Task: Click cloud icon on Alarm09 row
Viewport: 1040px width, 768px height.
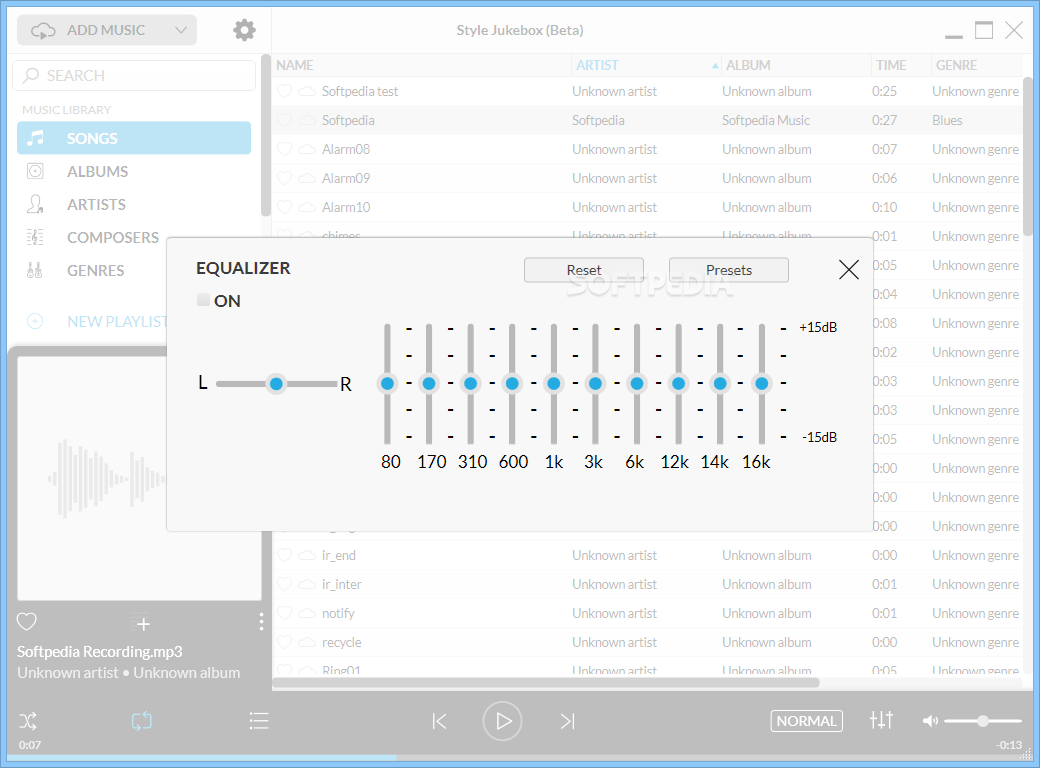Action: point(306,178)
